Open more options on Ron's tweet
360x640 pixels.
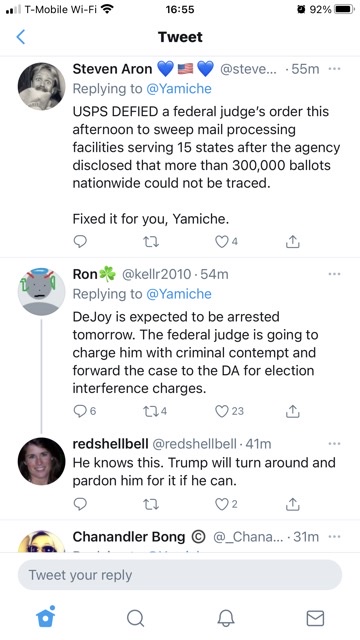[x=334, y=274]
